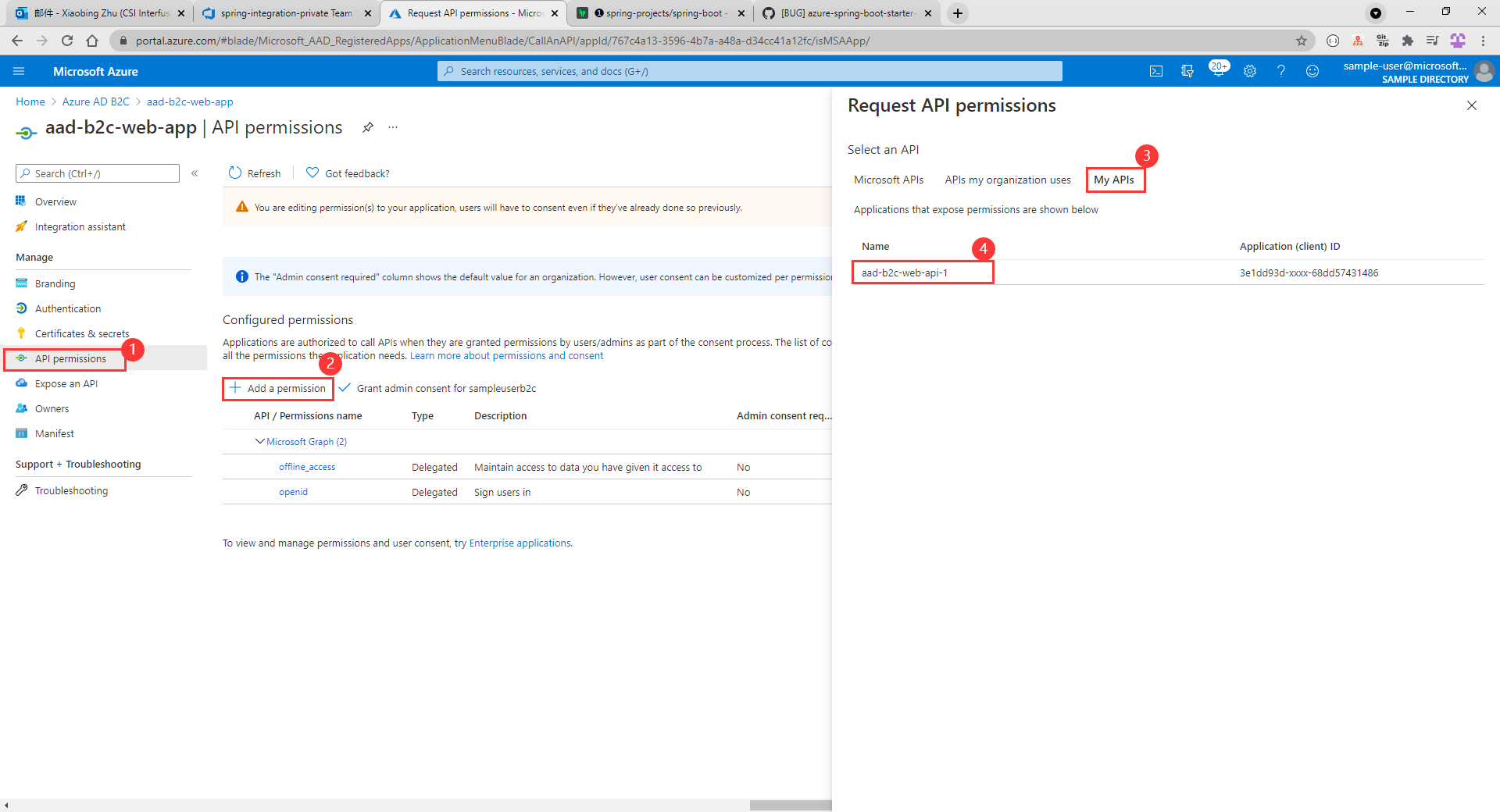Image resolution: width=1500 pixels, height=812 pixels.
Task: Open Learn more about permissions and consent
Action: coord(506,355)
